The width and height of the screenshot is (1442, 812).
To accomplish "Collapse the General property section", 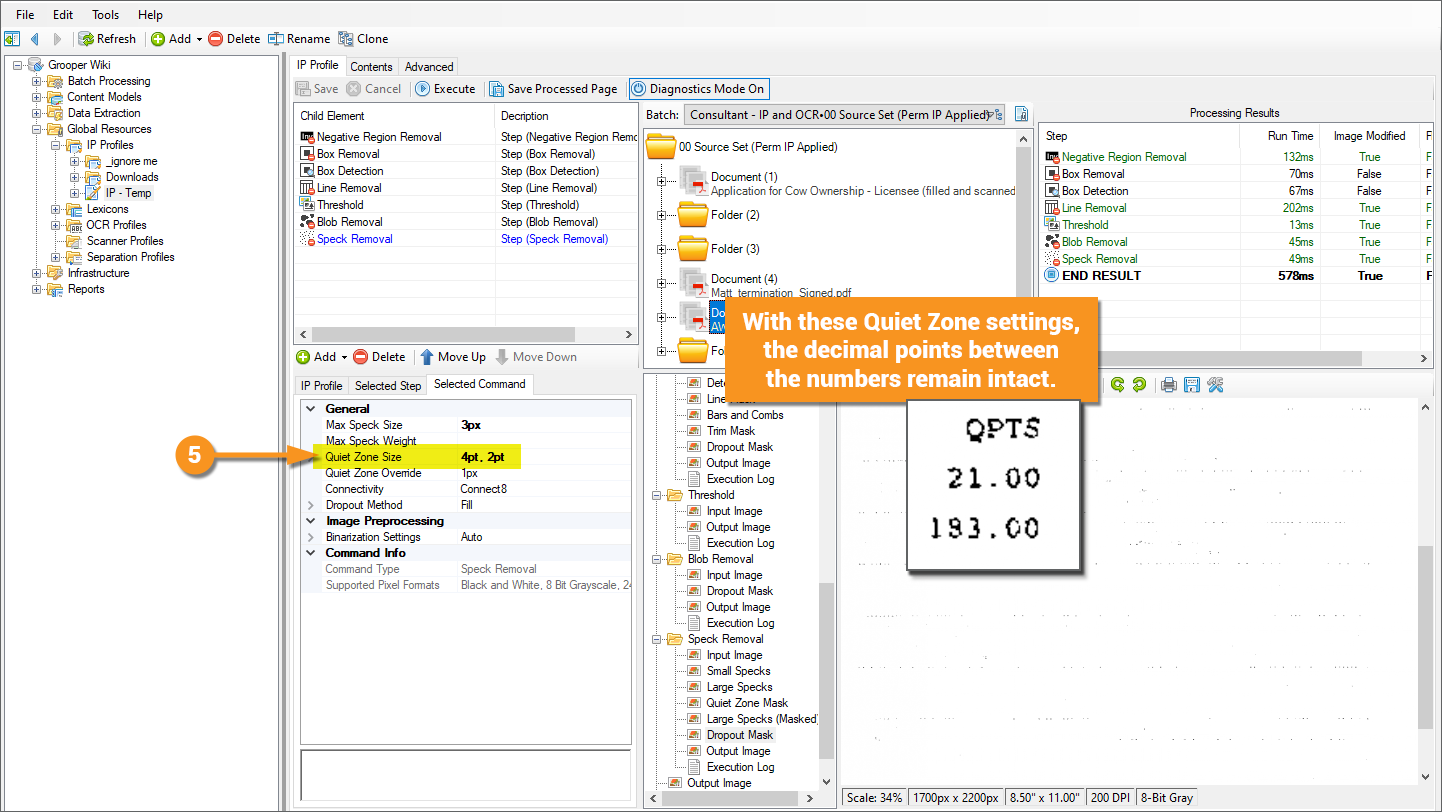I will [x=310, y=409].
